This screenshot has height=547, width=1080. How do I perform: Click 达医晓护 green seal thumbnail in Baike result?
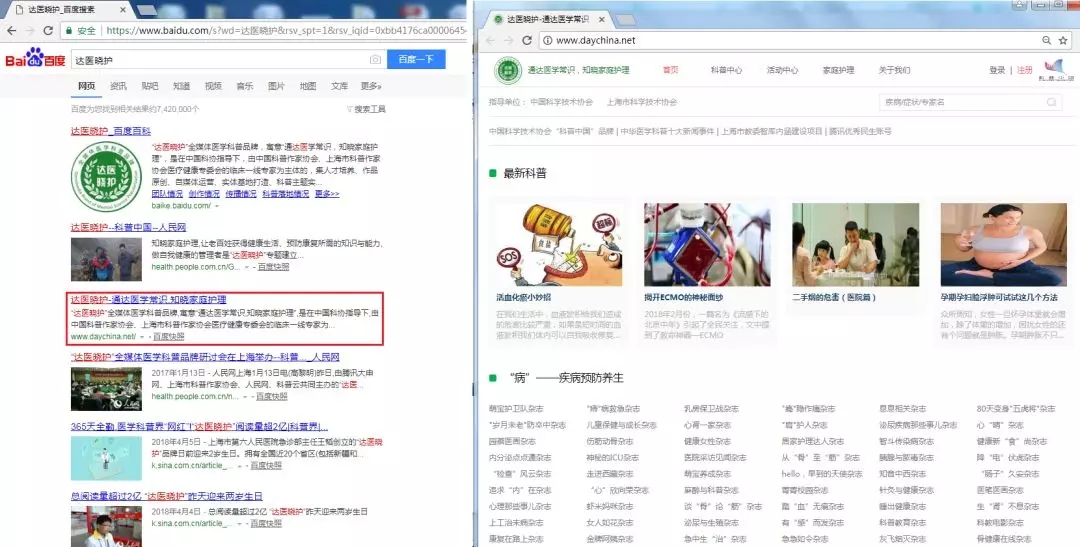point(106,176)
